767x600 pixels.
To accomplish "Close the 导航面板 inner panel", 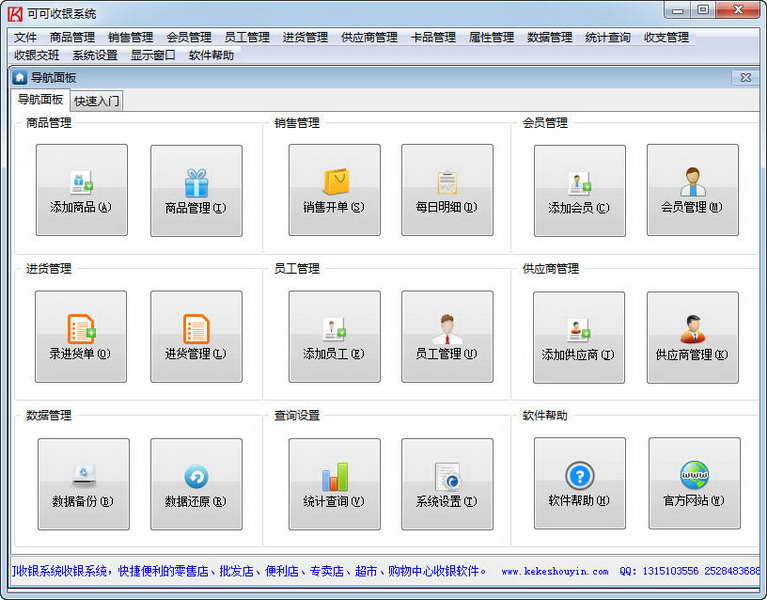I will coord(745,78).
